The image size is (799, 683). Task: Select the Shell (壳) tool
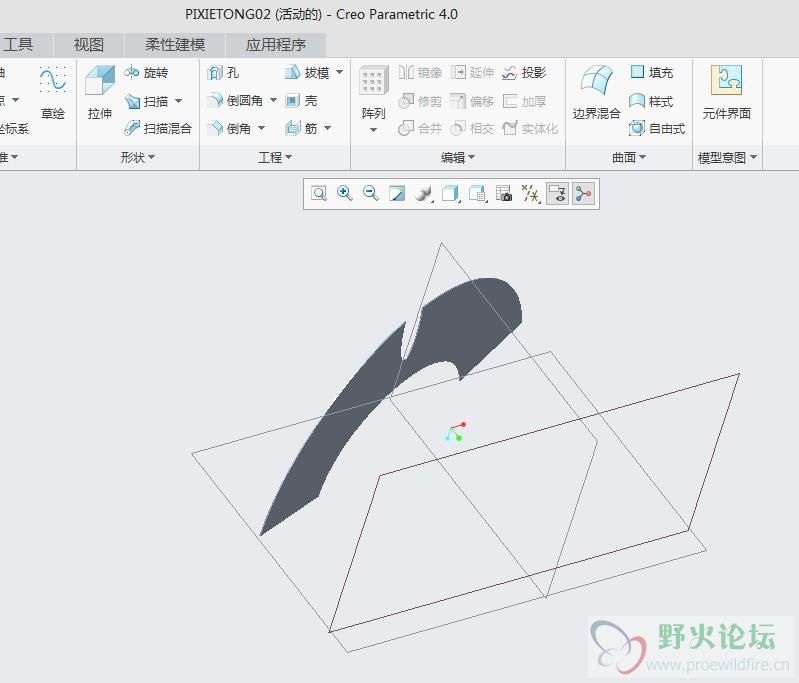pos(301,101)
